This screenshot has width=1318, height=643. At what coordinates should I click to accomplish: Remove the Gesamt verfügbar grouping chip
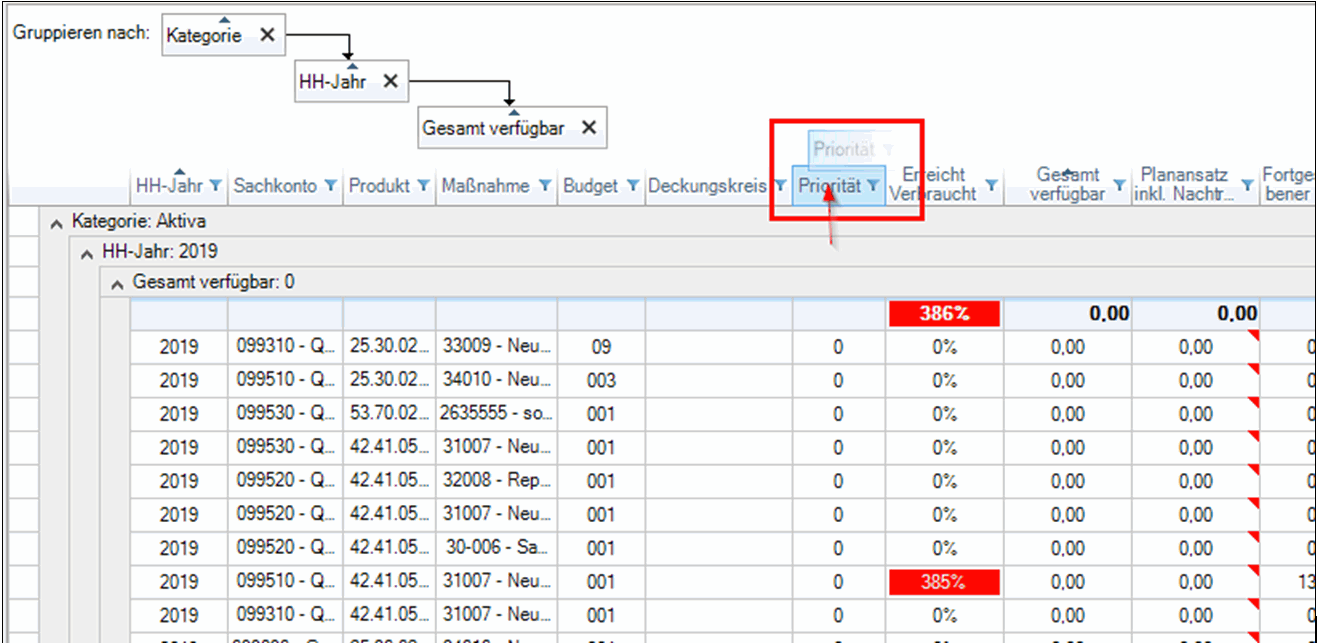click(589, 128)
